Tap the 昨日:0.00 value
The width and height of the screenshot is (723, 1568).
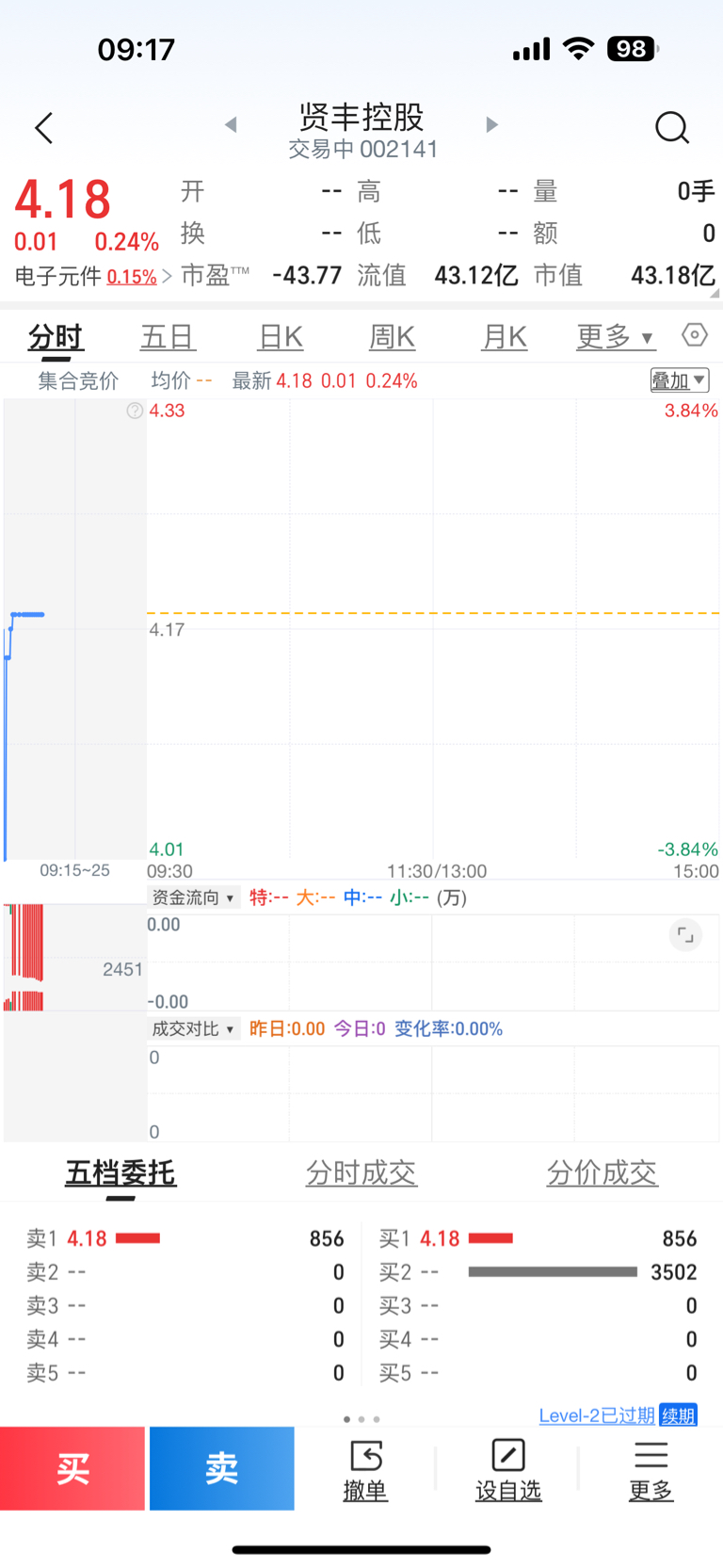click(x=287, y=1028)
